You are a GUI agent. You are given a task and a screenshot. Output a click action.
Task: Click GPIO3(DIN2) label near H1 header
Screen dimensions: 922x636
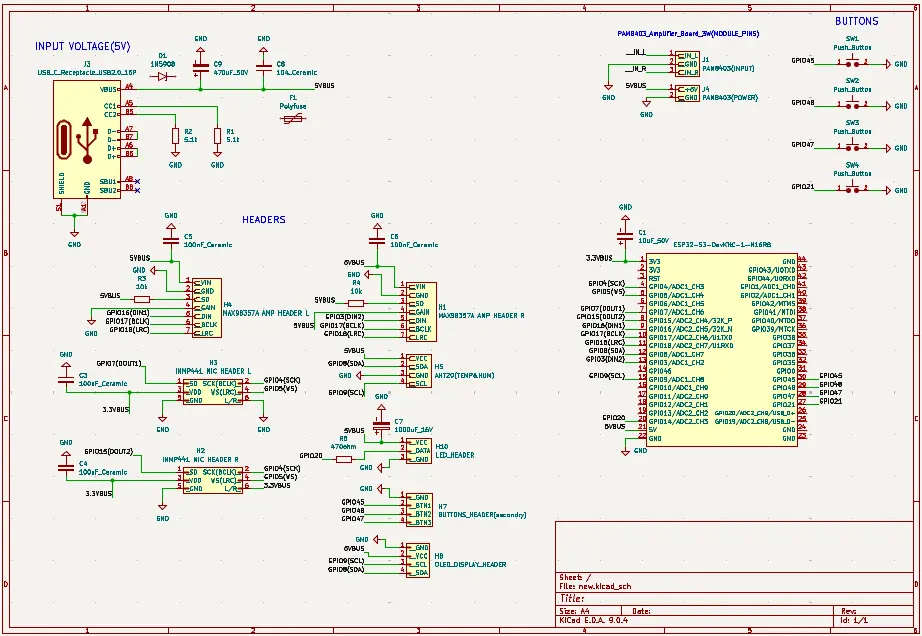[345, 316]
